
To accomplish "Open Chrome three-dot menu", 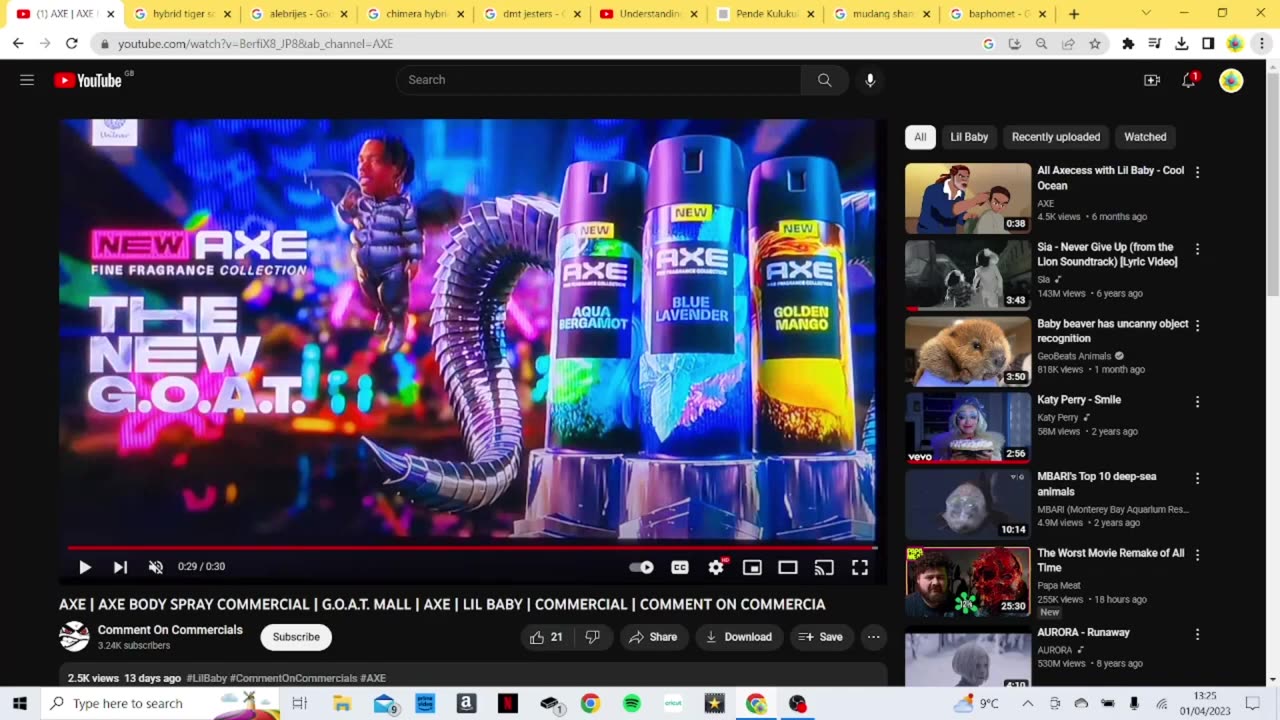I will (x=1262, y=44).
